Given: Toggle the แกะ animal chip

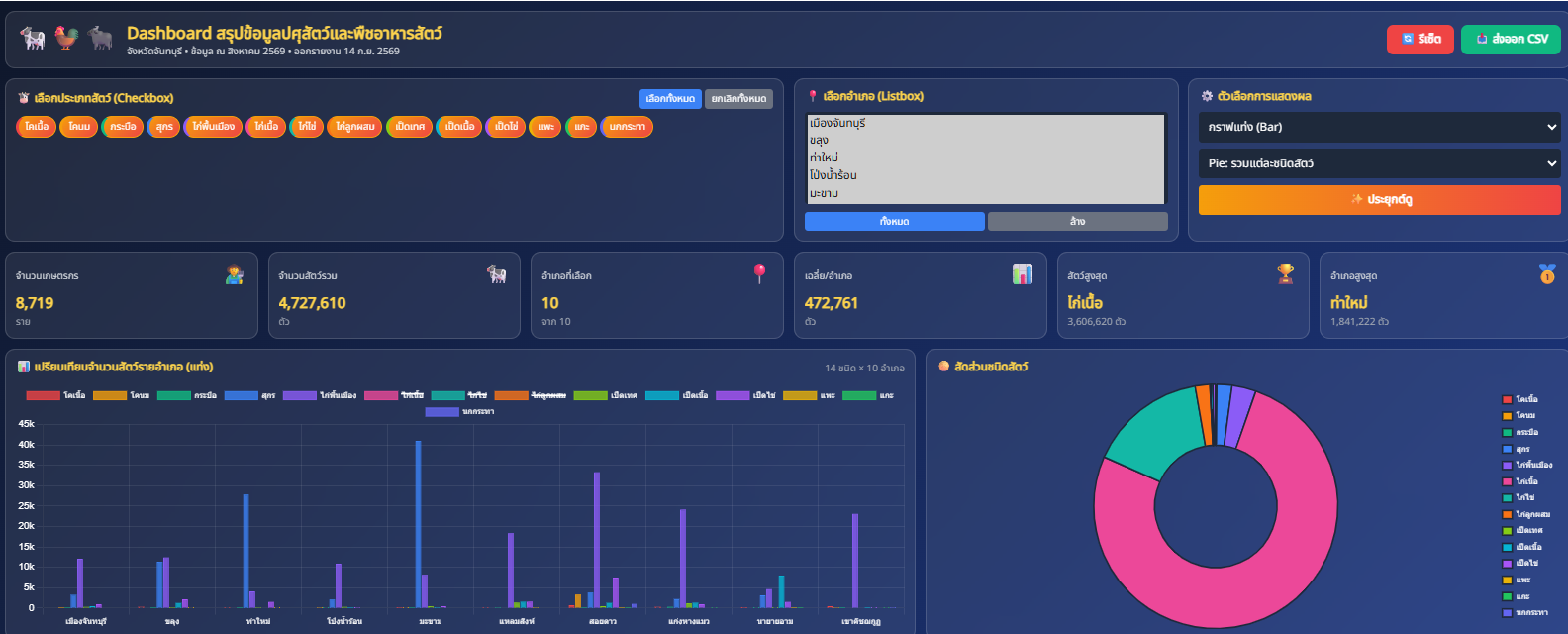Looking at the screenshot, I should click(581, 127).
